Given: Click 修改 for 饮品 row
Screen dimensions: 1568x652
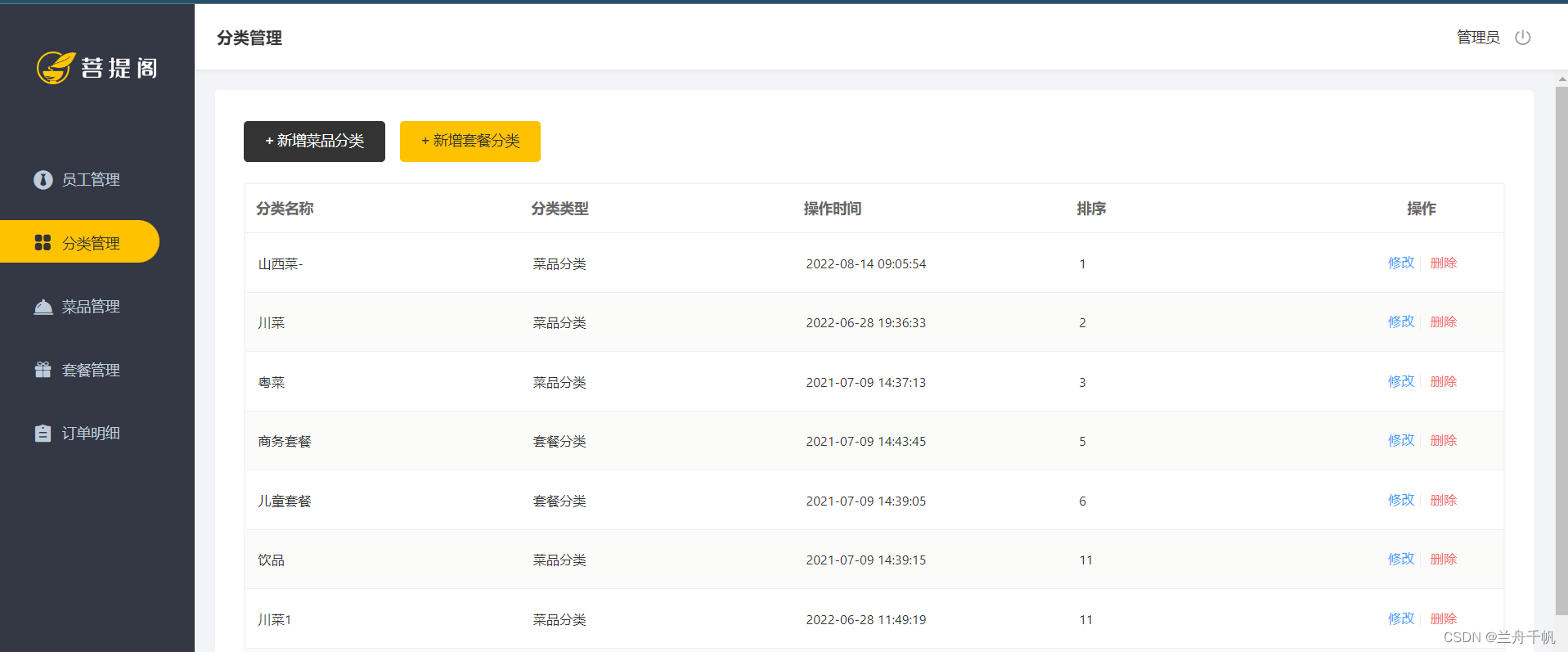Looking at the screenshot, I should pyautogui.click(x=1401, y=559).
